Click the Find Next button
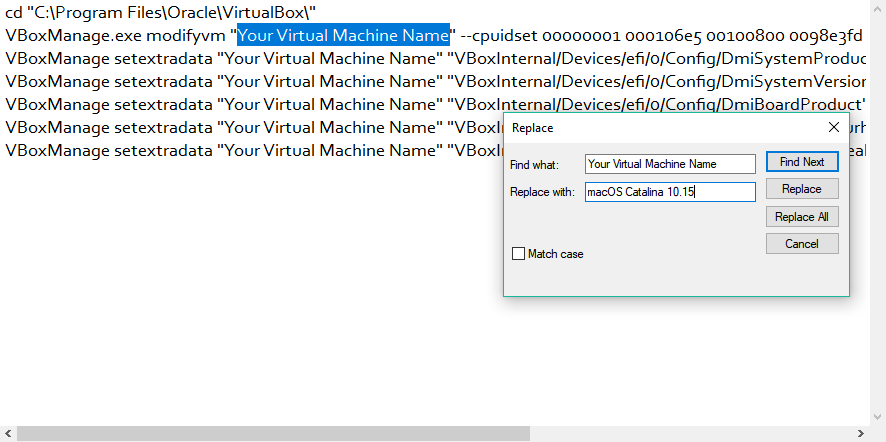The image size is (886, 442). click(x=801, y=162)
